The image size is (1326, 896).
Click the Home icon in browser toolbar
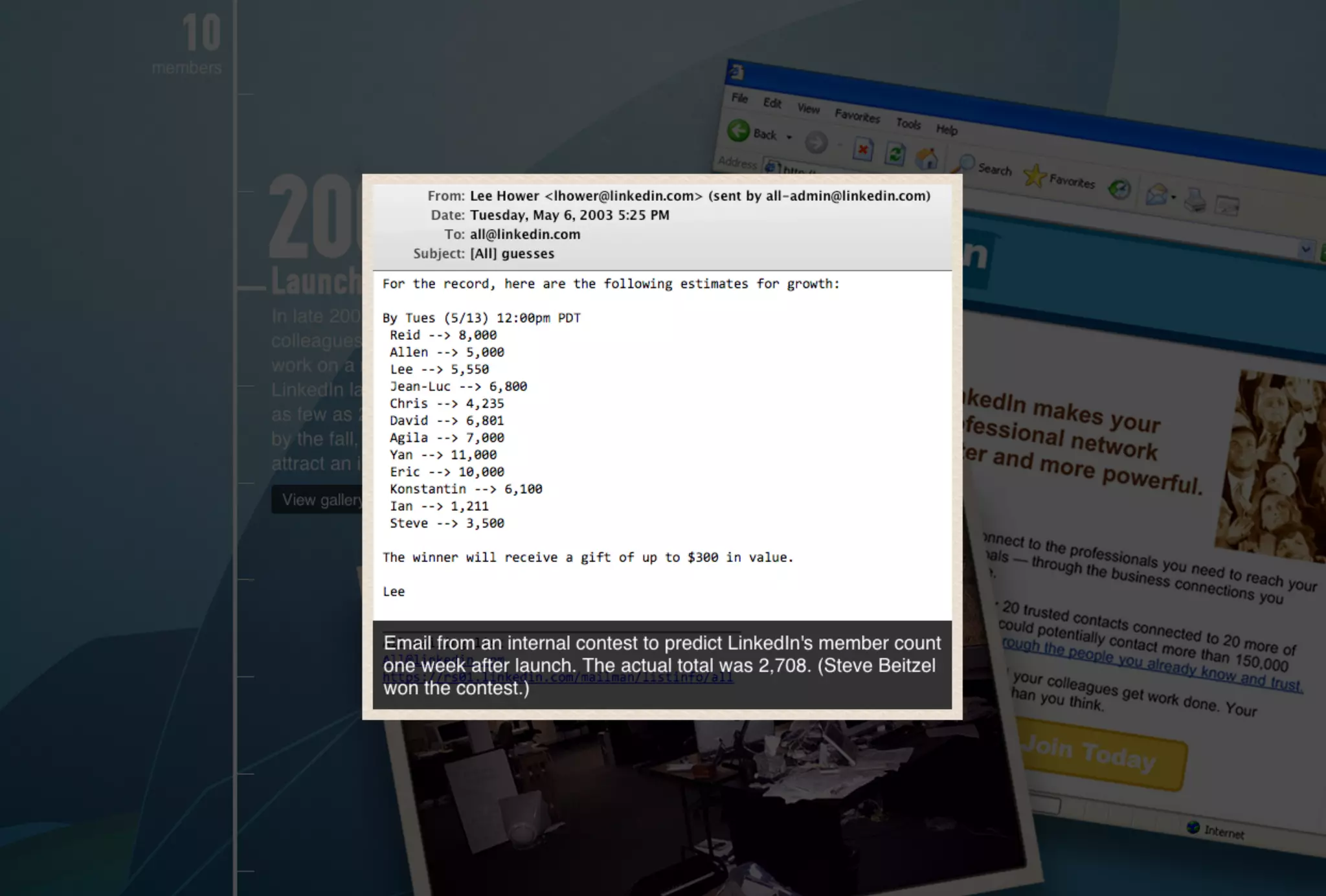click(x=927, y=159)
